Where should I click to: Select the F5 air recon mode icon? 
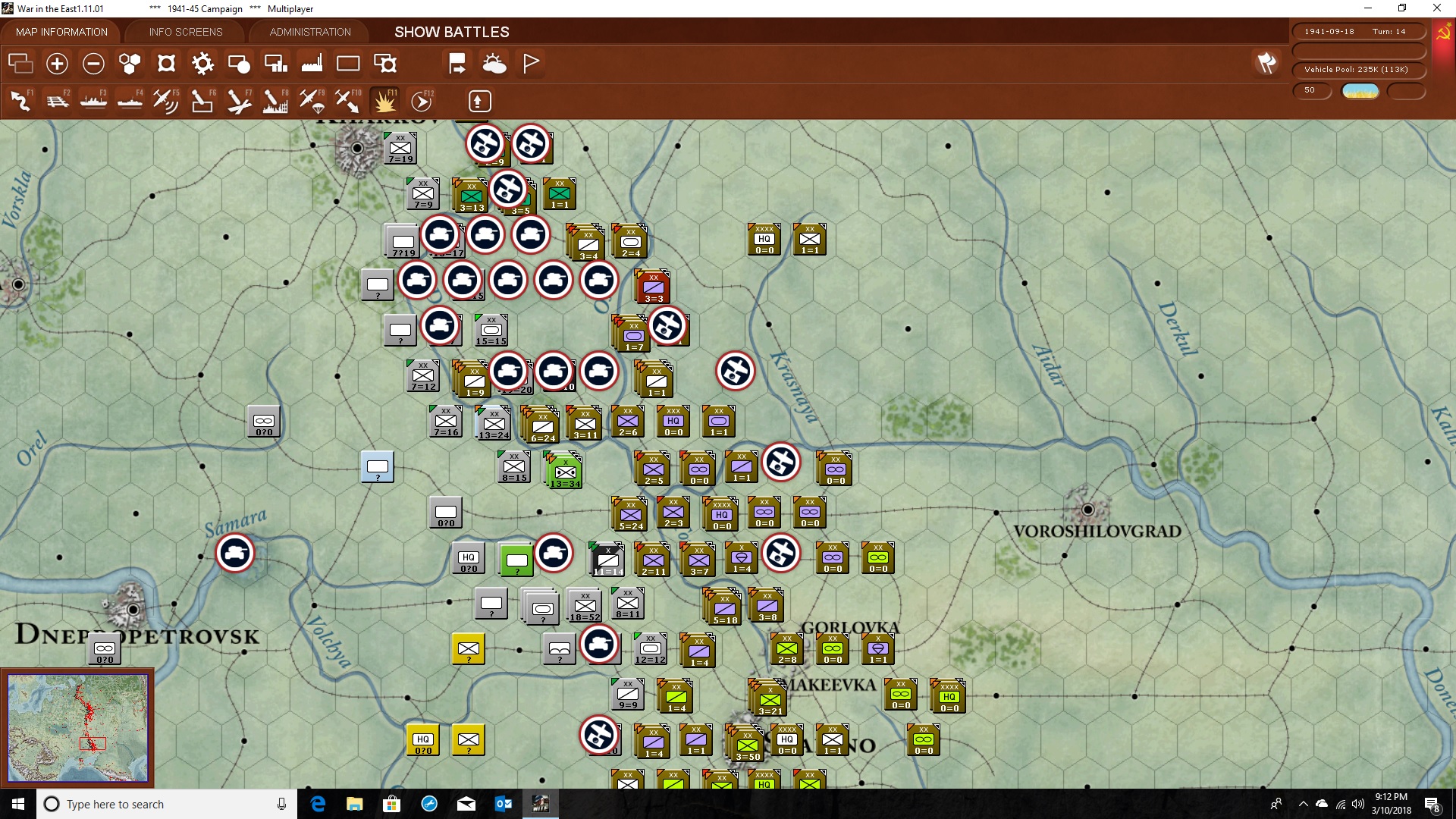click(x=166, y=100)
